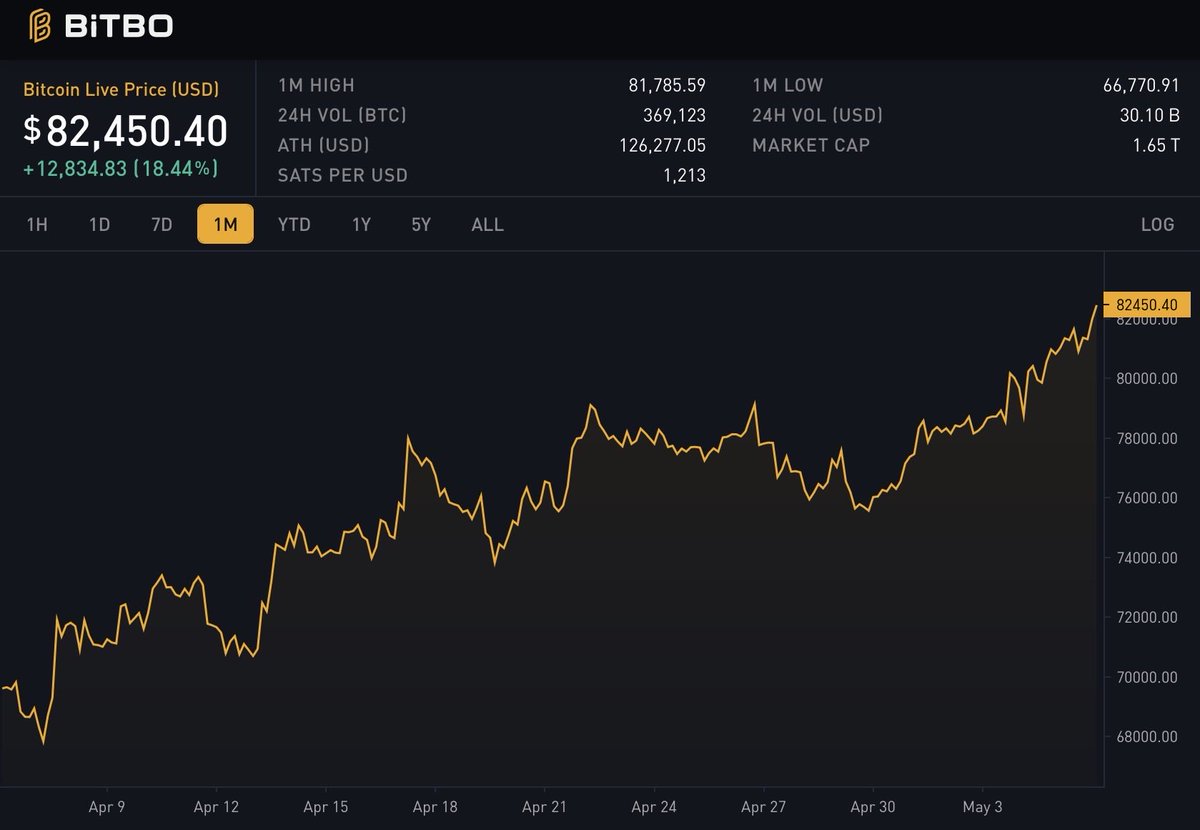
Task: Click the 24H VOL (USD) label
Action: click(818, 116)
